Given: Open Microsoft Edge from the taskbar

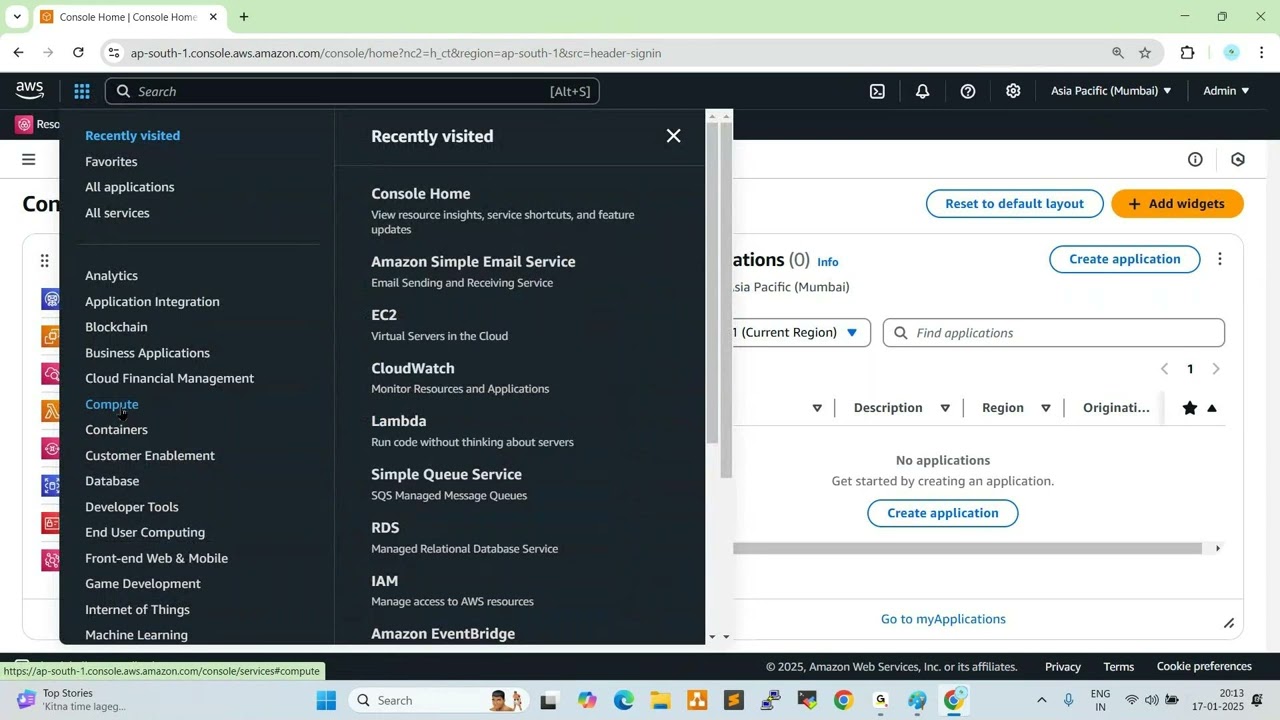Looking at the screenshot, I should [624, 700].
